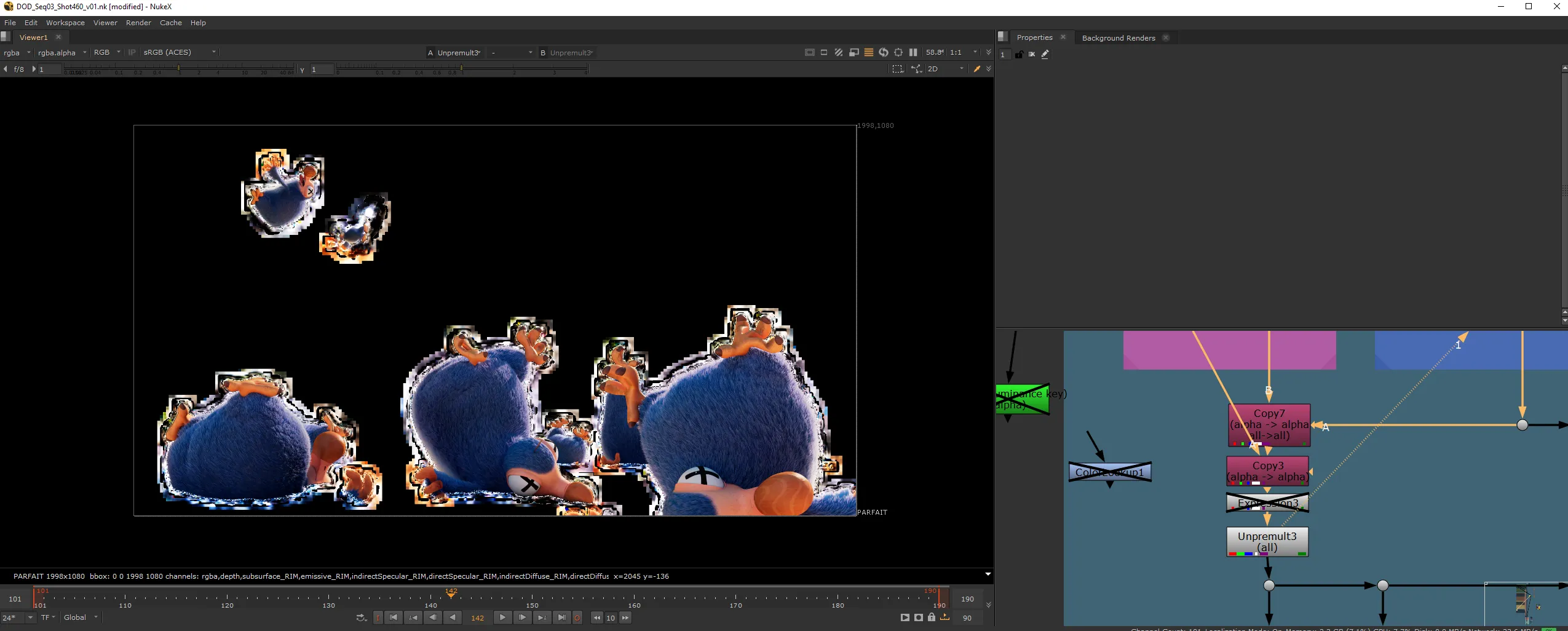Toggle the frame range lock icon

click(932, 617)
